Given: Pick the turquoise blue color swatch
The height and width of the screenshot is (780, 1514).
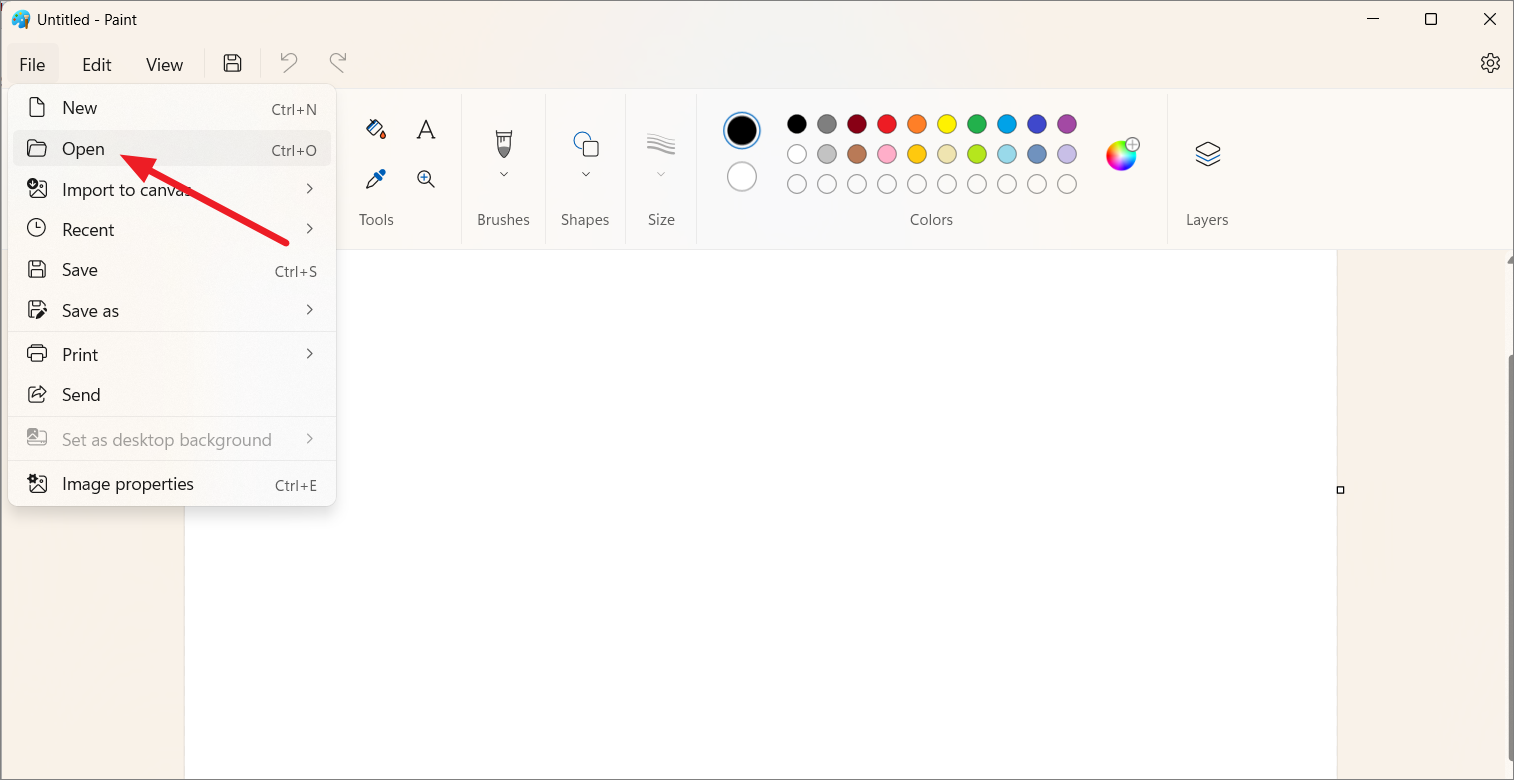Looking at the screenshot, I should (x=1007, y=124).
